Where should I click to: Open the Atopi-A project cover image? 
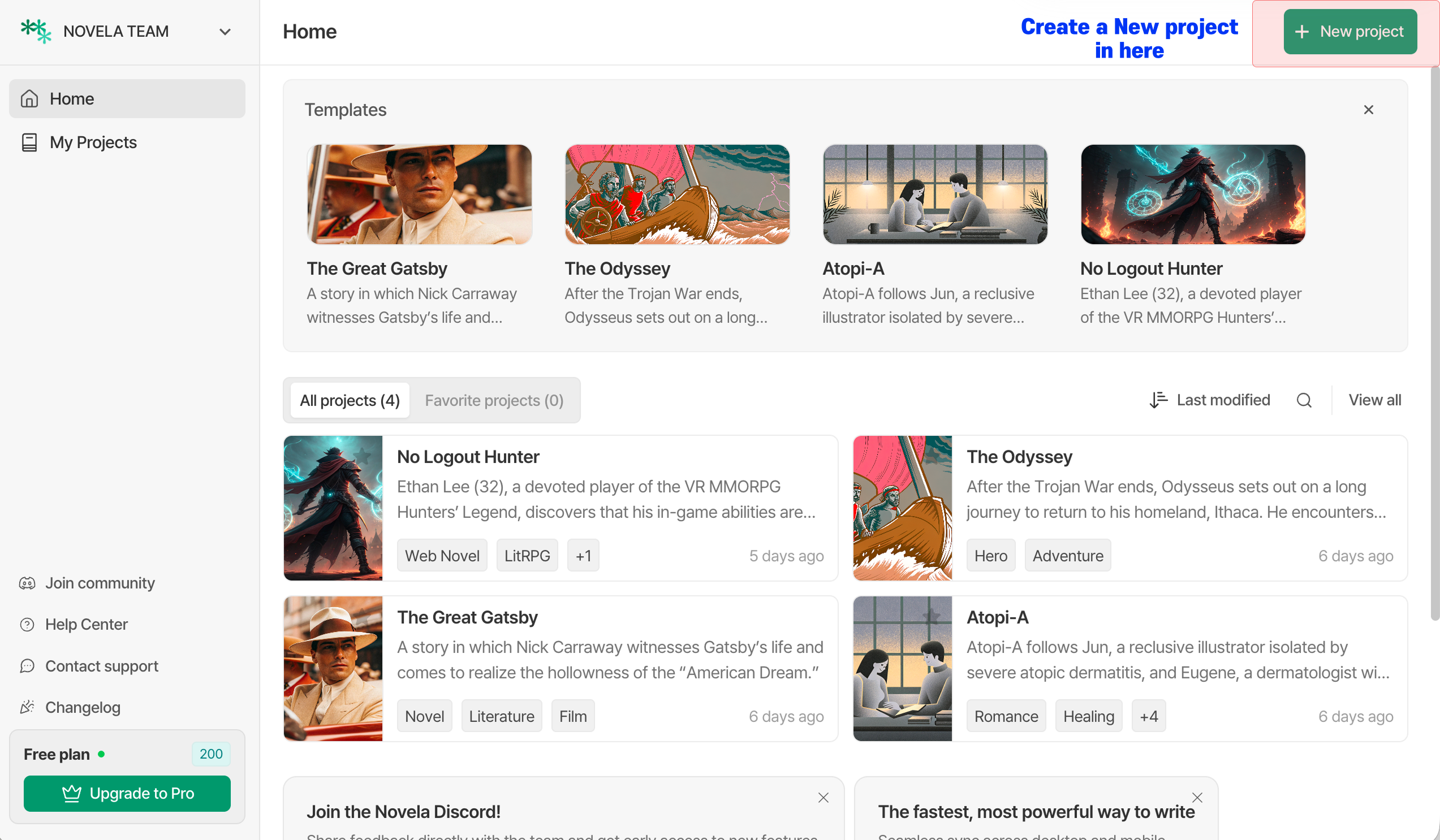coord(903,669)
